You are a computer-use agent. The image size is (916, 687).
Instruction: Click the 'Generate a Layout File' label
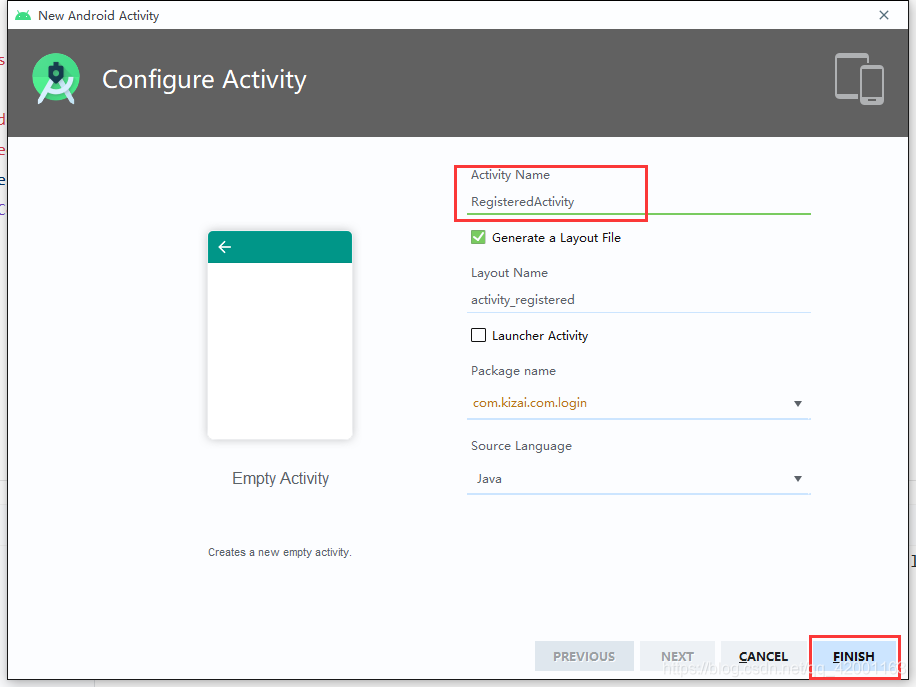coord(556,238)
